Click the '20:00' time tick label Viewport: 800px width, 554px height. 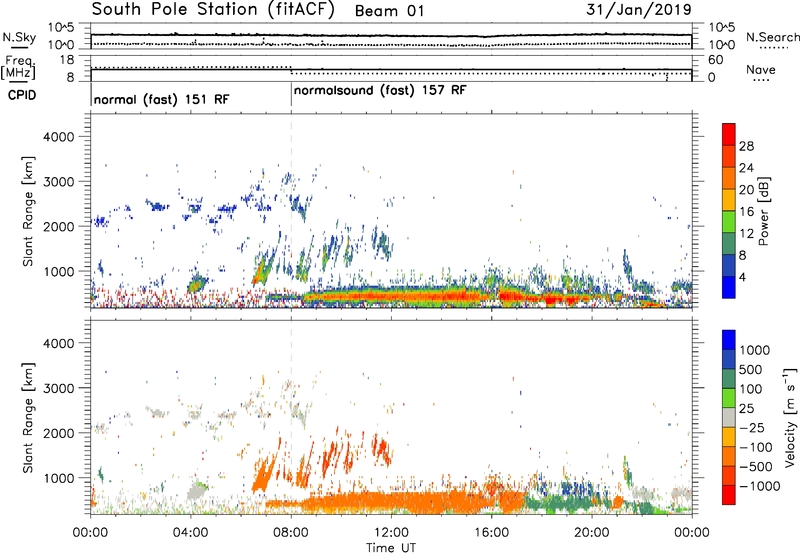click(592, 533)
